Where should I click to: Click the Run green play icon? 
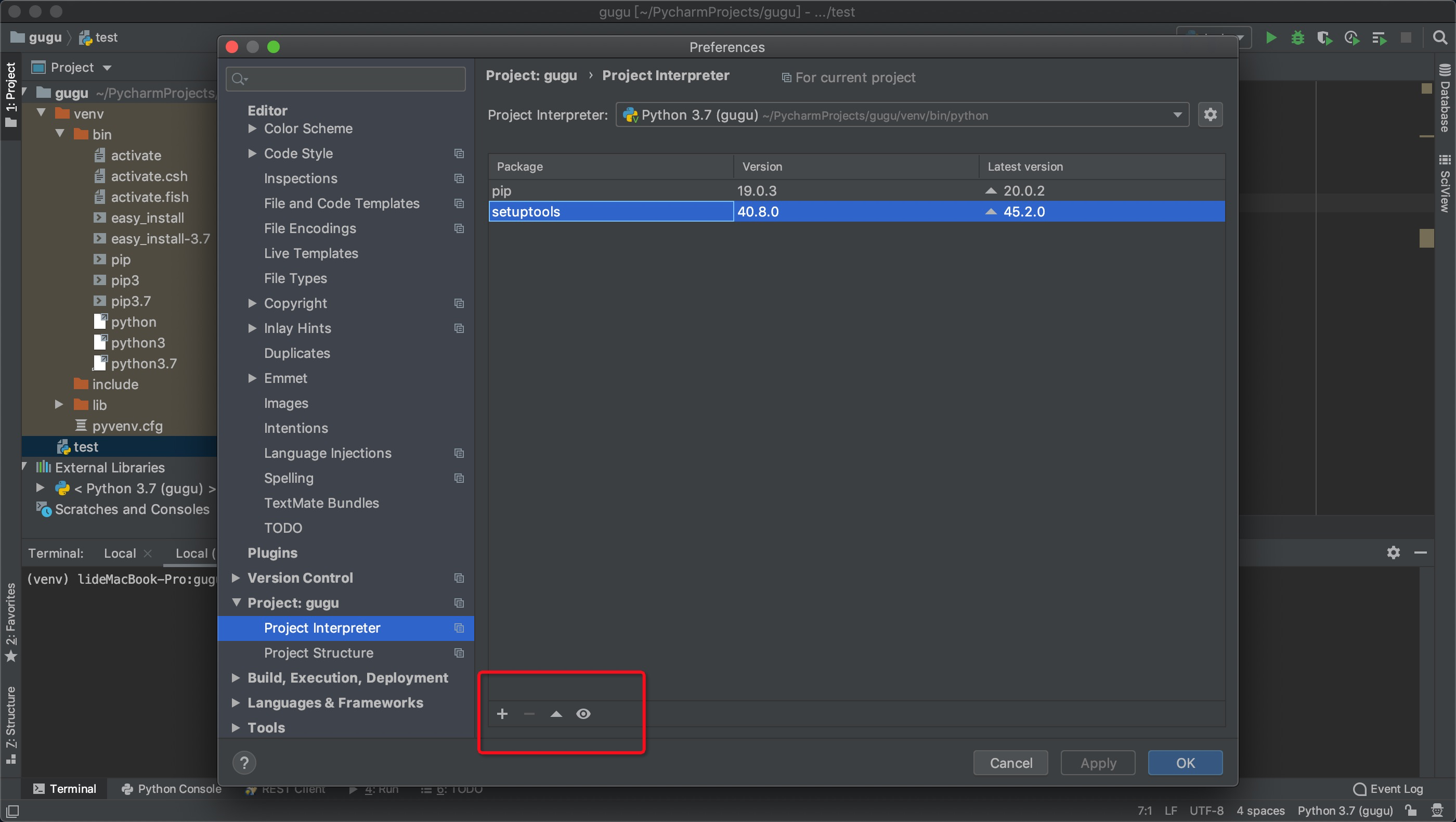pos(1270,38)
